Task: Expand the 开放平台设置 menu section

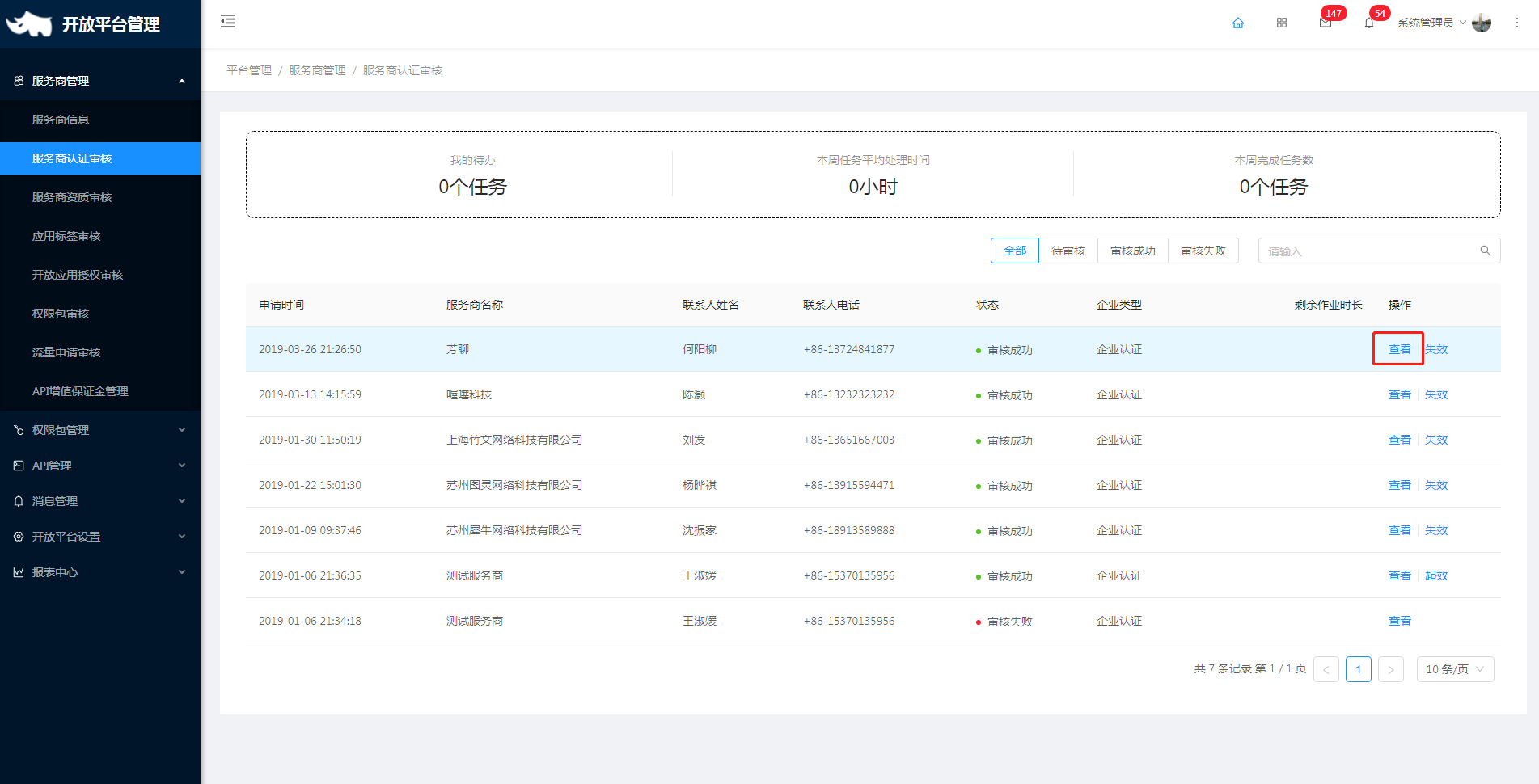Action: [x=182, y=537]
